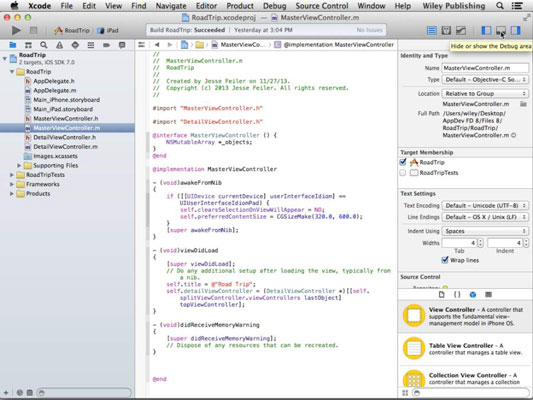Open the Navigate menu
The width and height of the screenshot is (533, 400).
click(x=171, y=6)
